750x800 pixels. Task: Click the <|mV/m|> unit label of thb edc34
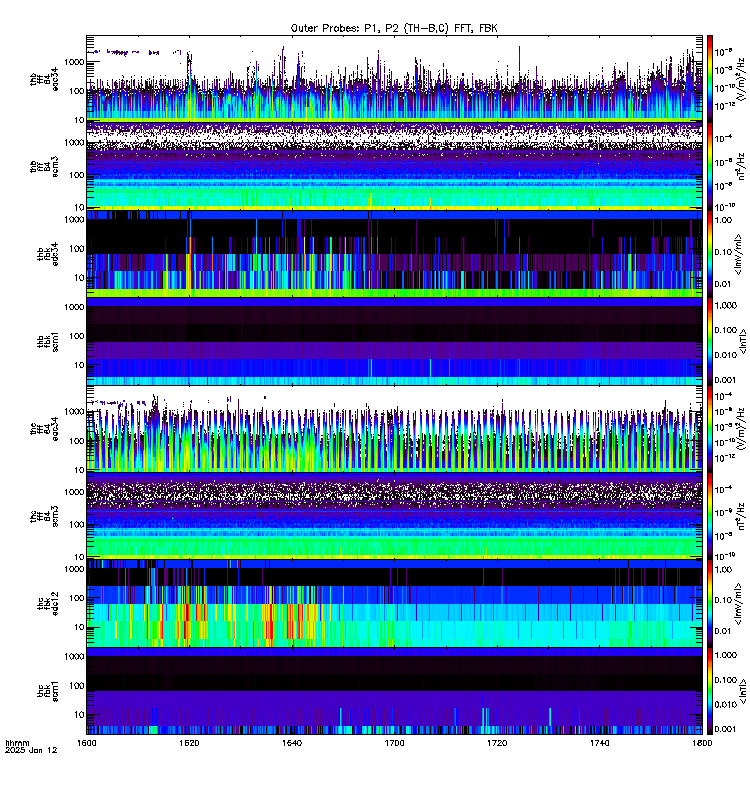pos(738,254)
